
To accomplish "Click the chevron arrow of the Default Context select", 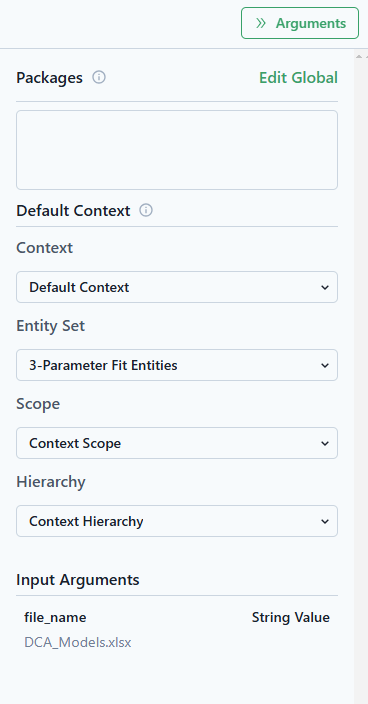I will point(325,287).
